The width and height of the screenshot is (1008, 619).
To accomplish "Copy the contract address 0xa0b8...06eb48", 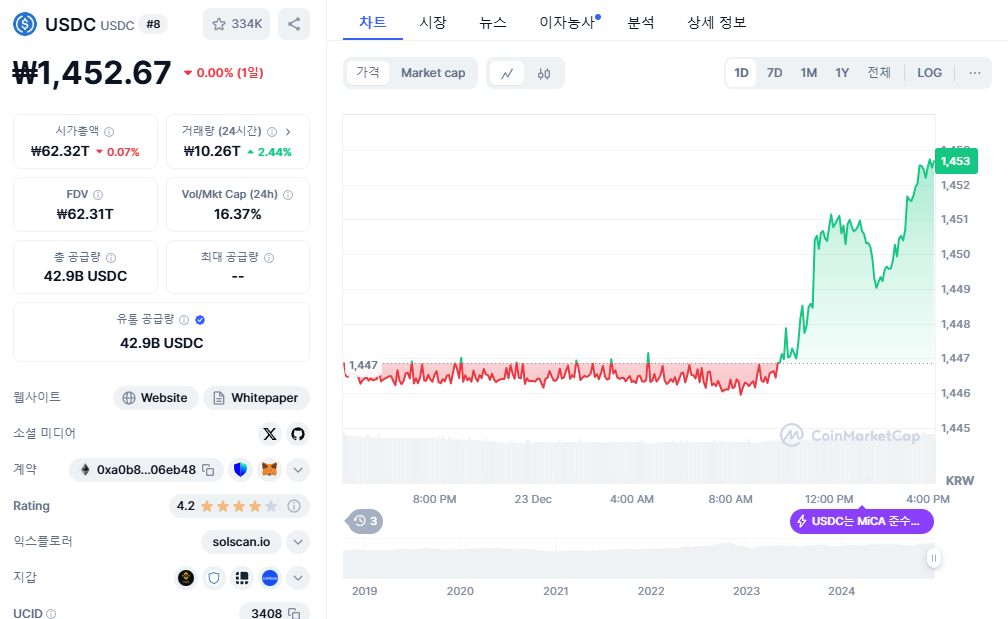I will [208, 470].
